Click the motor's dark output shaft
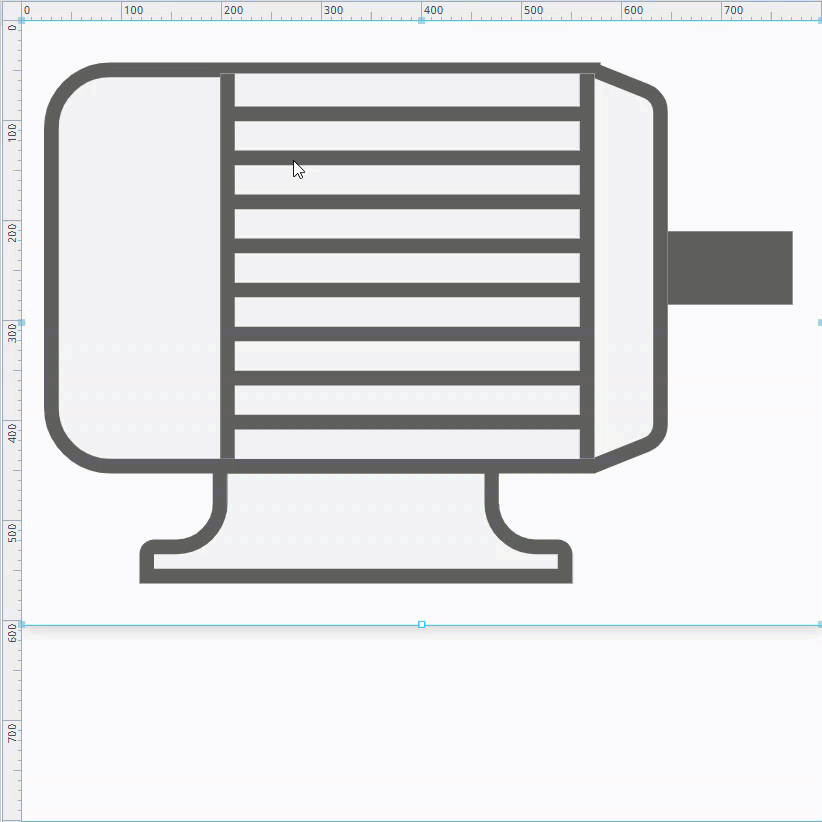The height and width of the screenshot is (822, 822). tap(729, 267)
